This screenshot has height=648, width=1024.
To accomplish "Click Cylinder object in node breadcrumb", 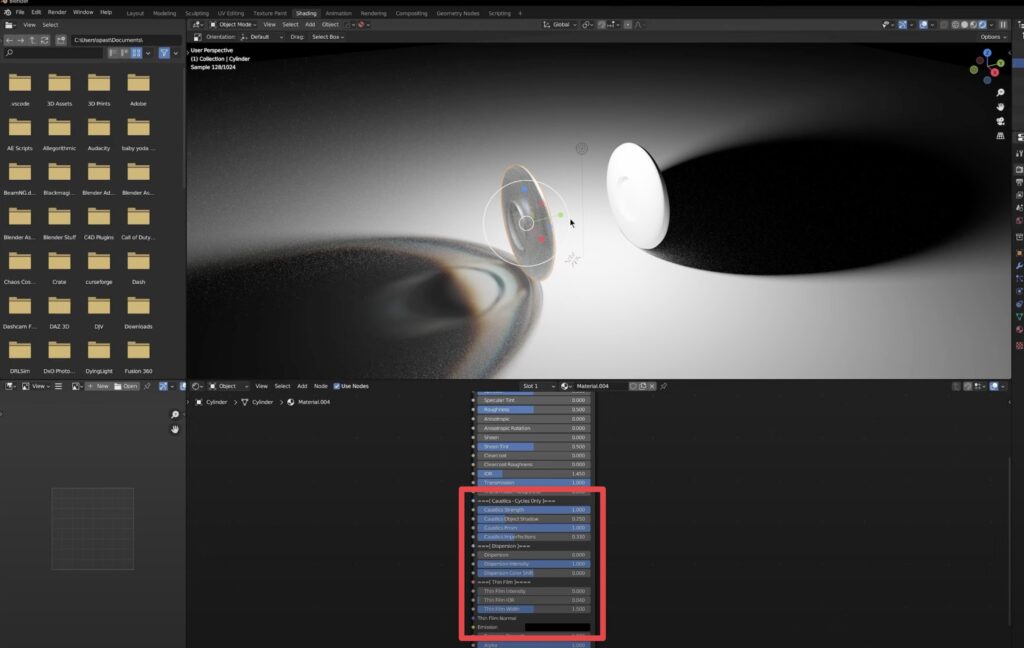I will (212, 402).
